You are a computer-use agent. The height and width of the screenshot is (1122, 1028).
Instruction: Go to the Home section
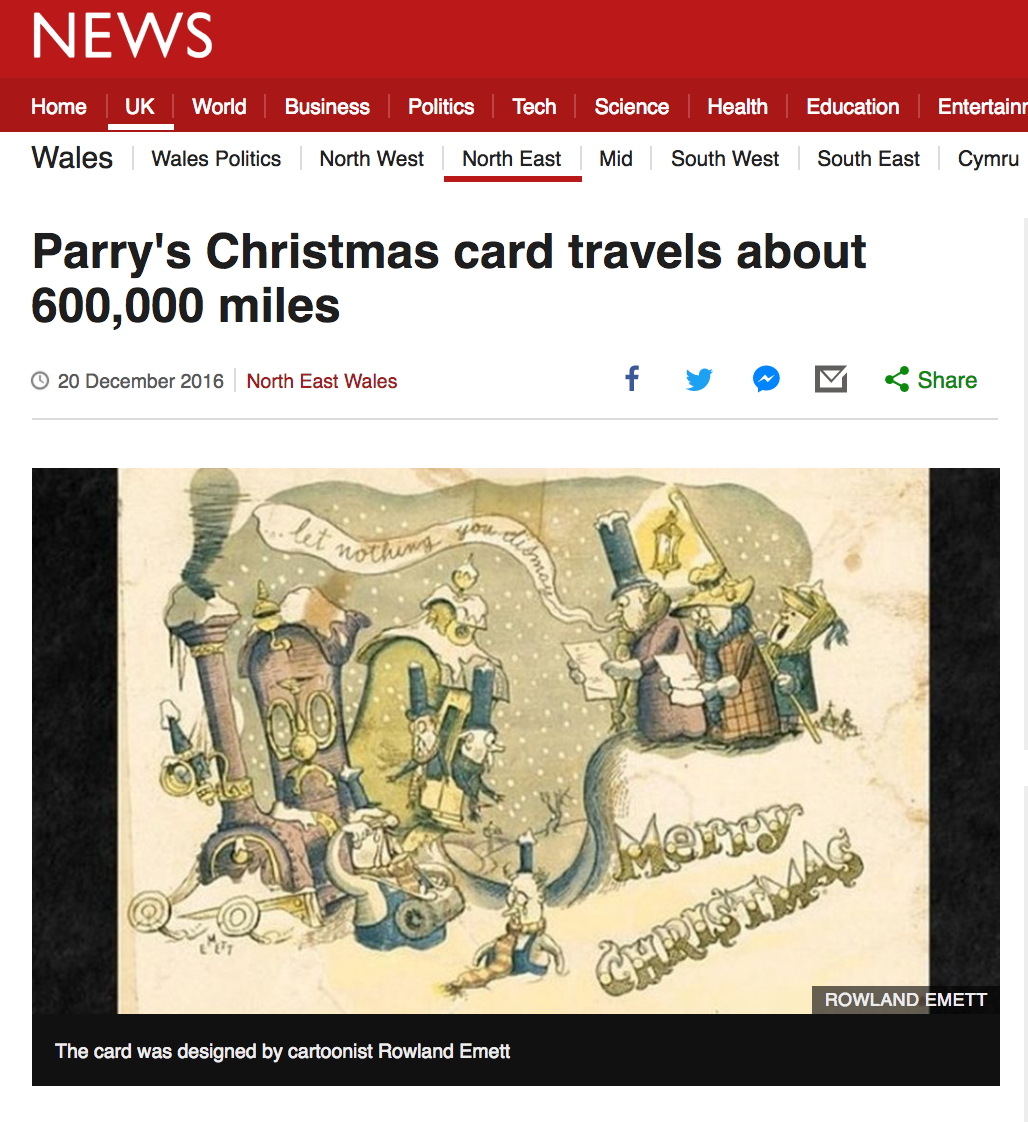[59, 107]
